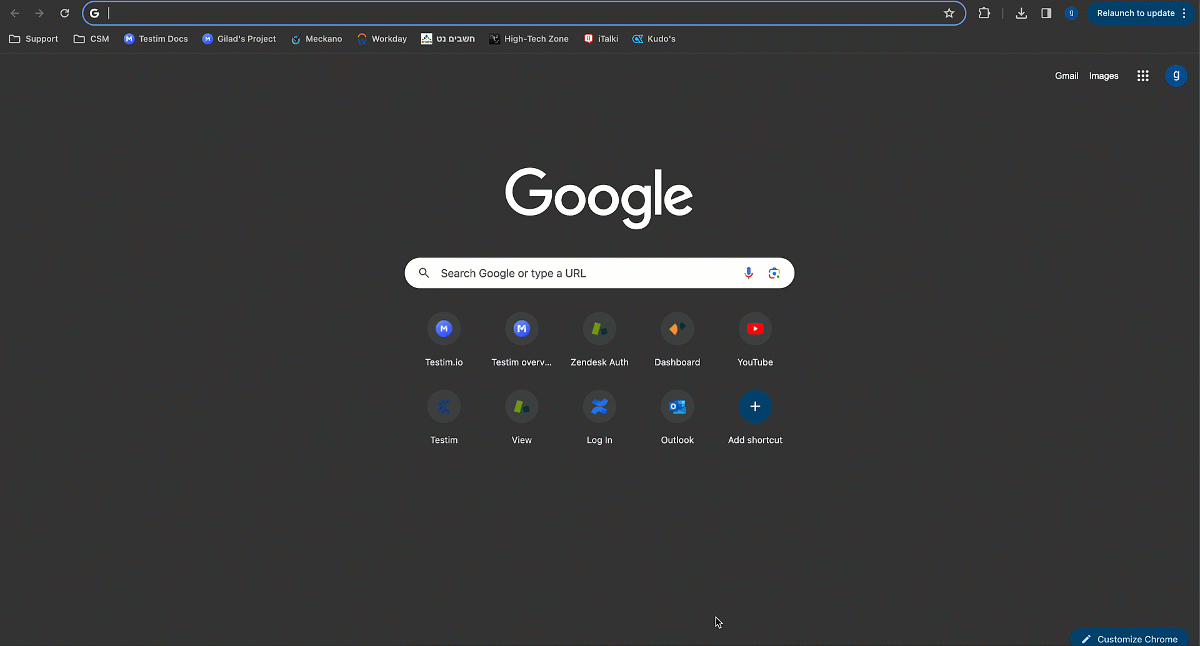Image resolution: width=1200 pixels, height=646 pixels.
Task: Open Chrome profile avatar in toolbar
Action: (1071, 13)
